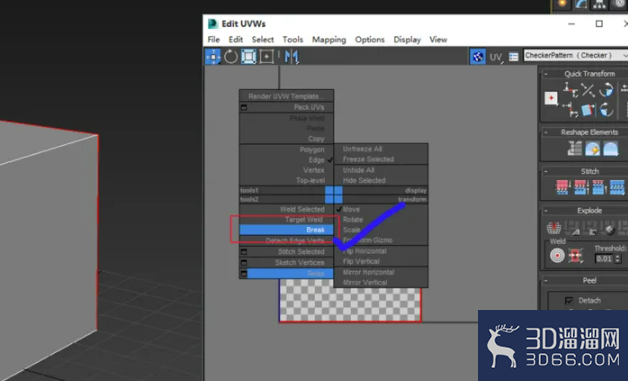The width and height of the screenshot is (628, 381).
Task: Open Stitch Selected settings box in context menu
Action: 244,252
